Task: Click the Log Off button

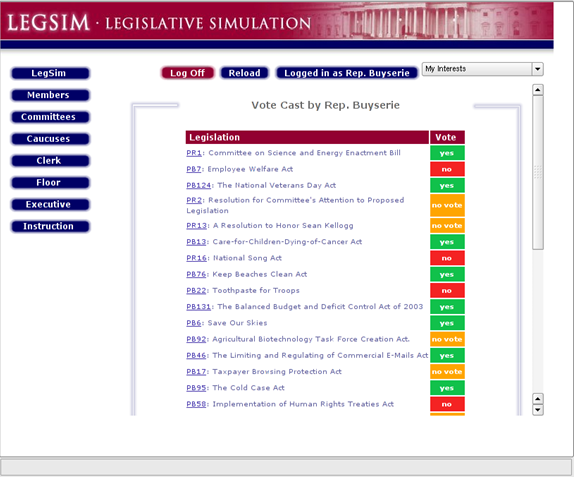Action: (187, 73)
